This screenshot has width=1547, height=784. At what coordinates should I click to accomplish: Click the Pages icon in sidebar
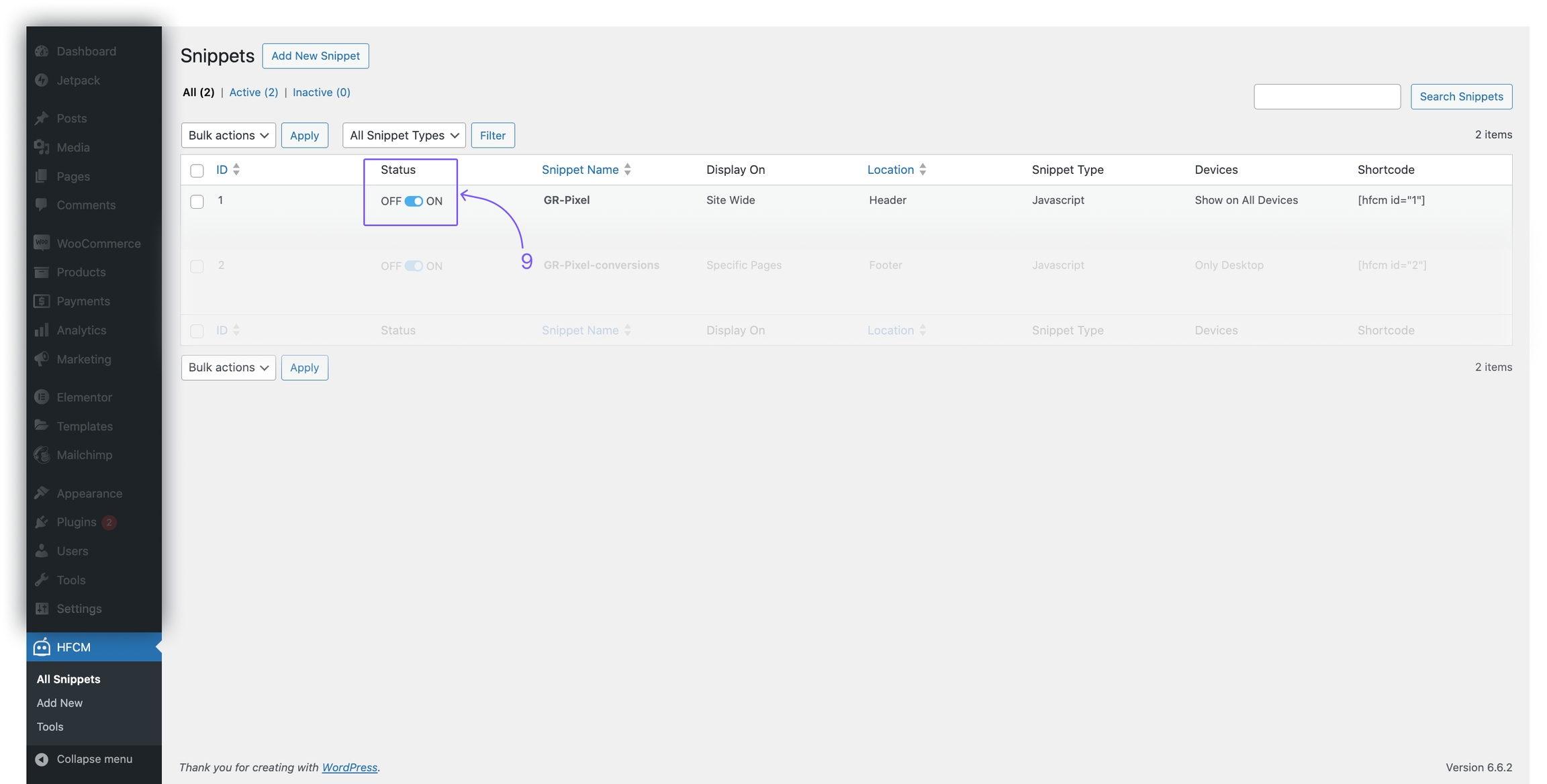42,176
